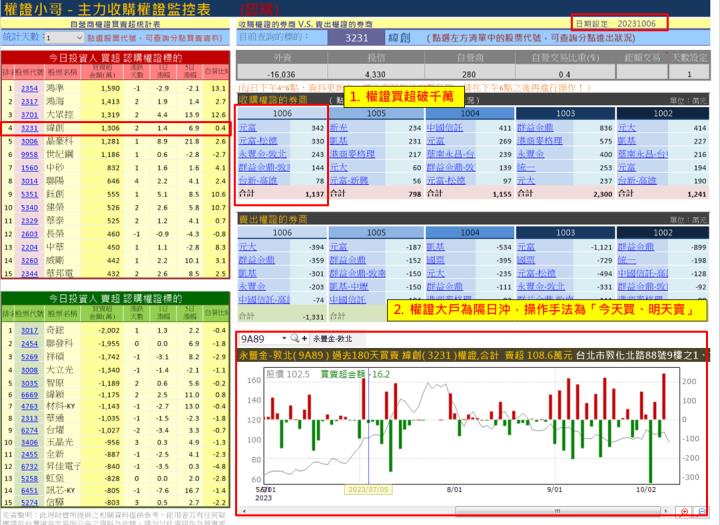
Task: Click the stock code field showing 3231
Action: coord(356,38)
